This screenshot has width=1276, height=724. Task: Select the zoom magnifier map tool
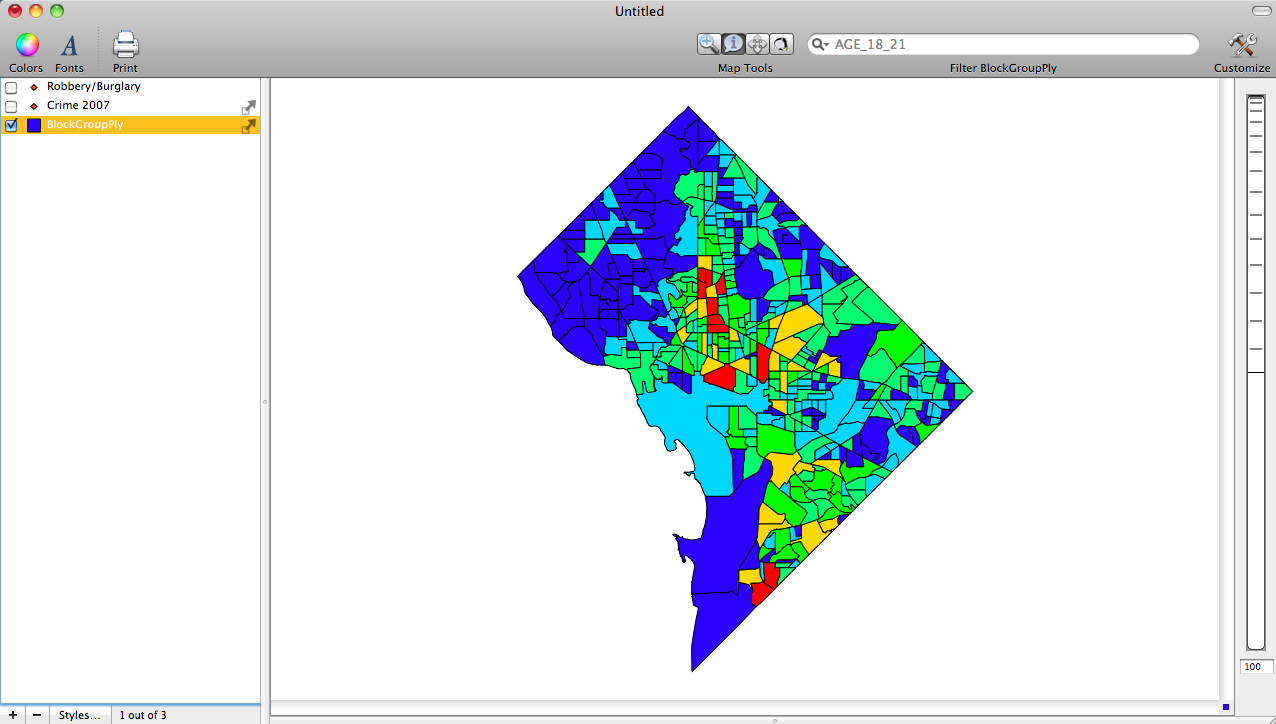pos(709,43)
